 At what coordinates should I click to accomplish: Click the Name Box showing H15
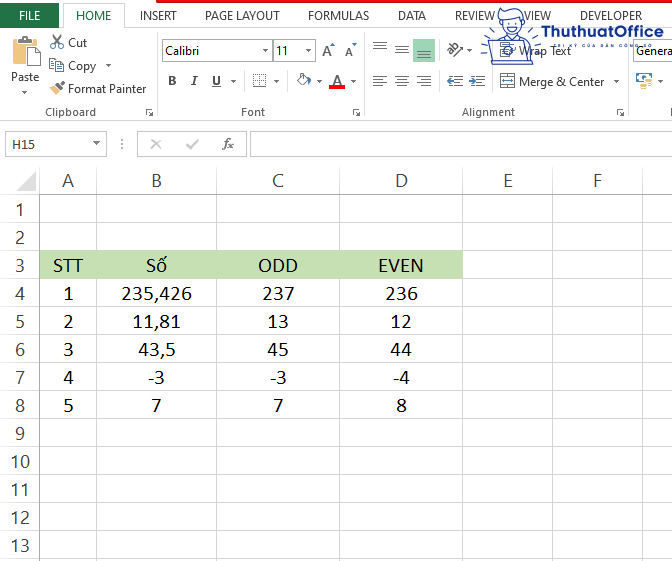pos(48,144)
